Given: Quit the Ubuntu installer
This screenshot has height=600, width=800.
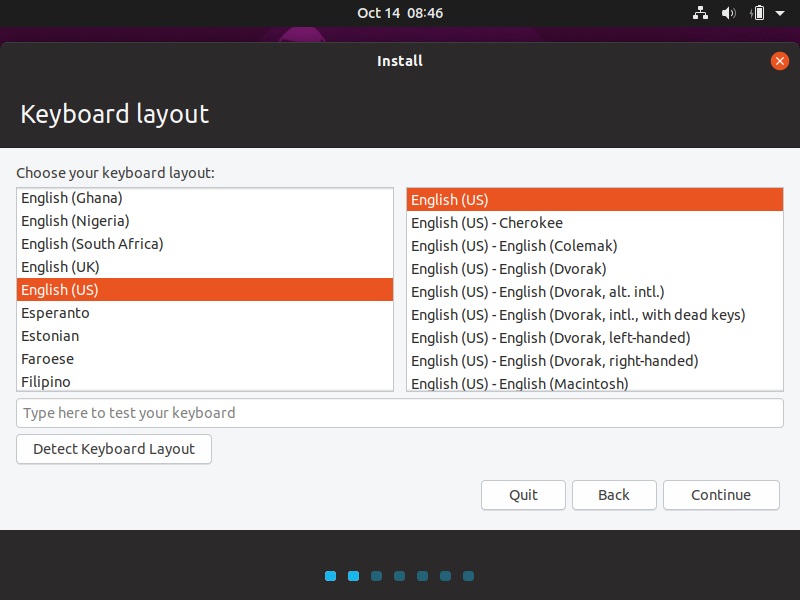Looking at the screenshot, I should click(x=523, y=495).
